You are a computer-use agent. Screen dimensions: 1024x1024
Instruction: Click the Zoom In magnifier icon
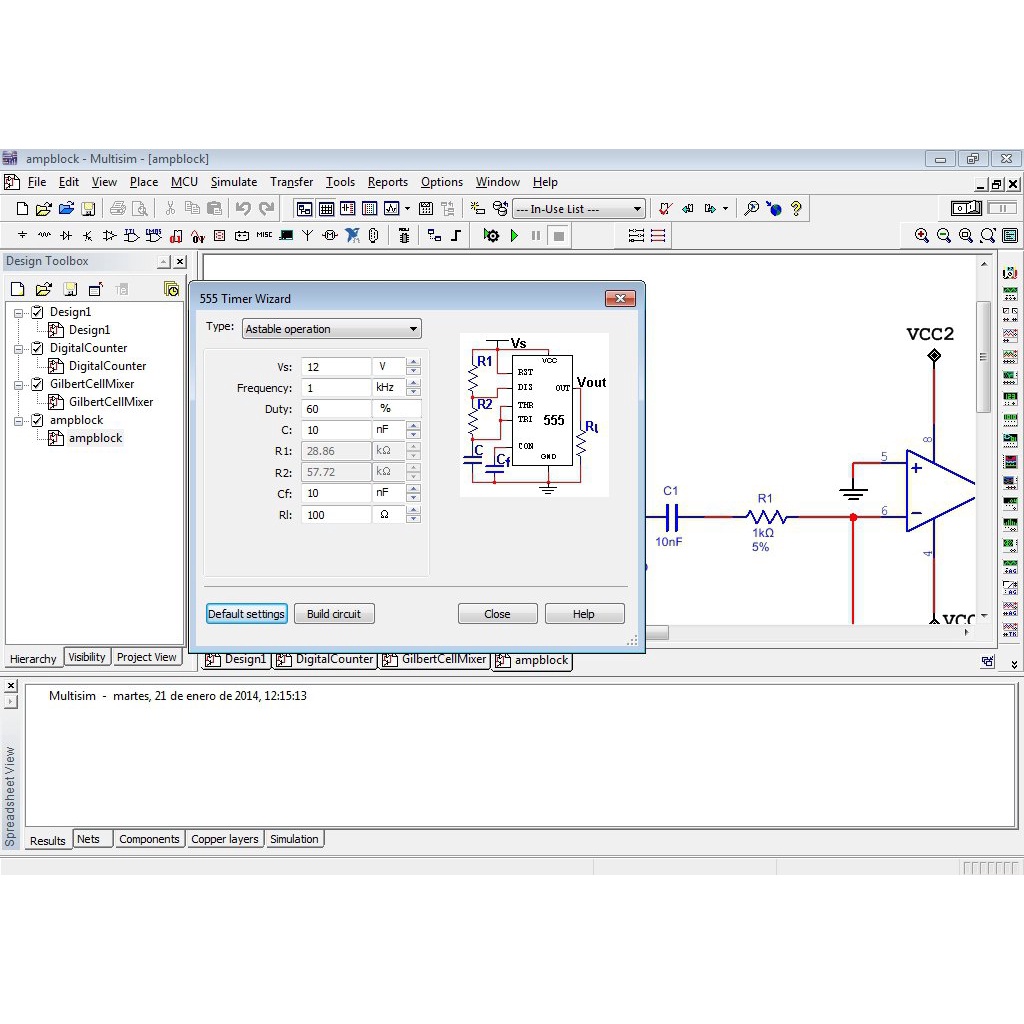(x=921, y=236)
